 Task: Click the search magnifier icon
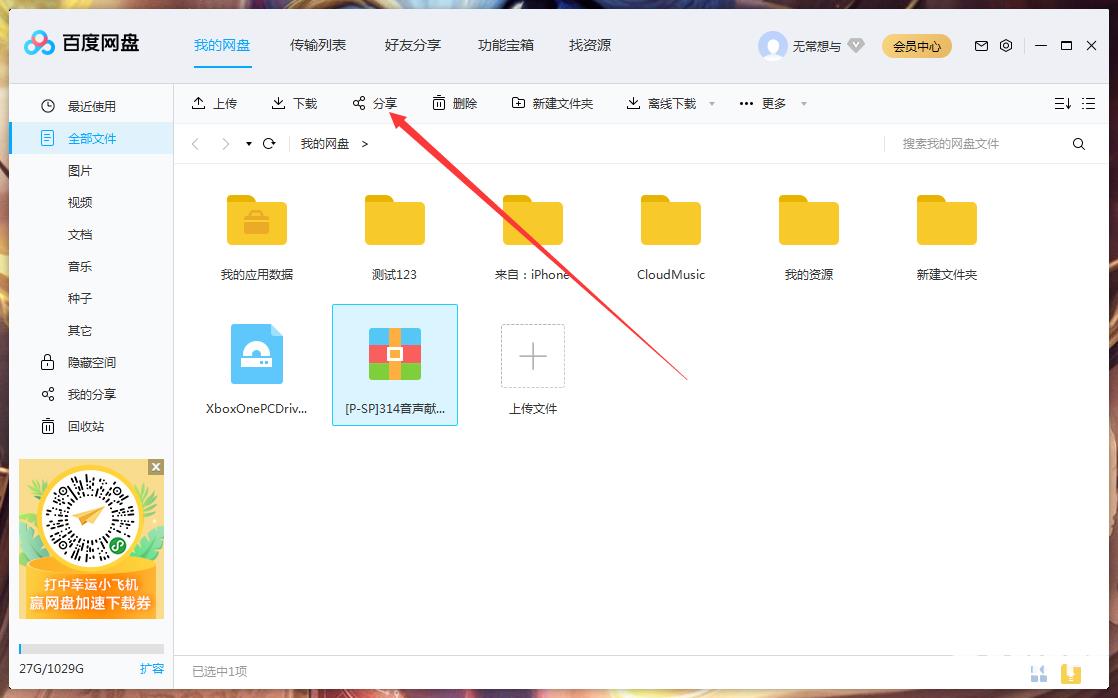(x=1078, y=144)
